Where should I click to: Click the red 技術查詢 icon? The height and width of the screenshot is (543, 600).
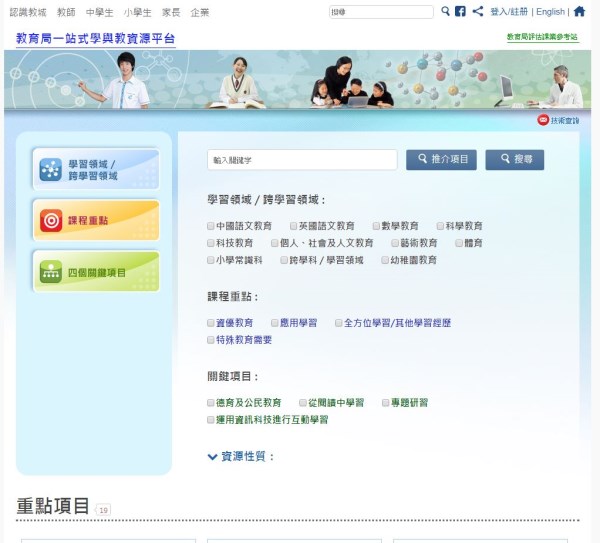(x=543, y=120)
